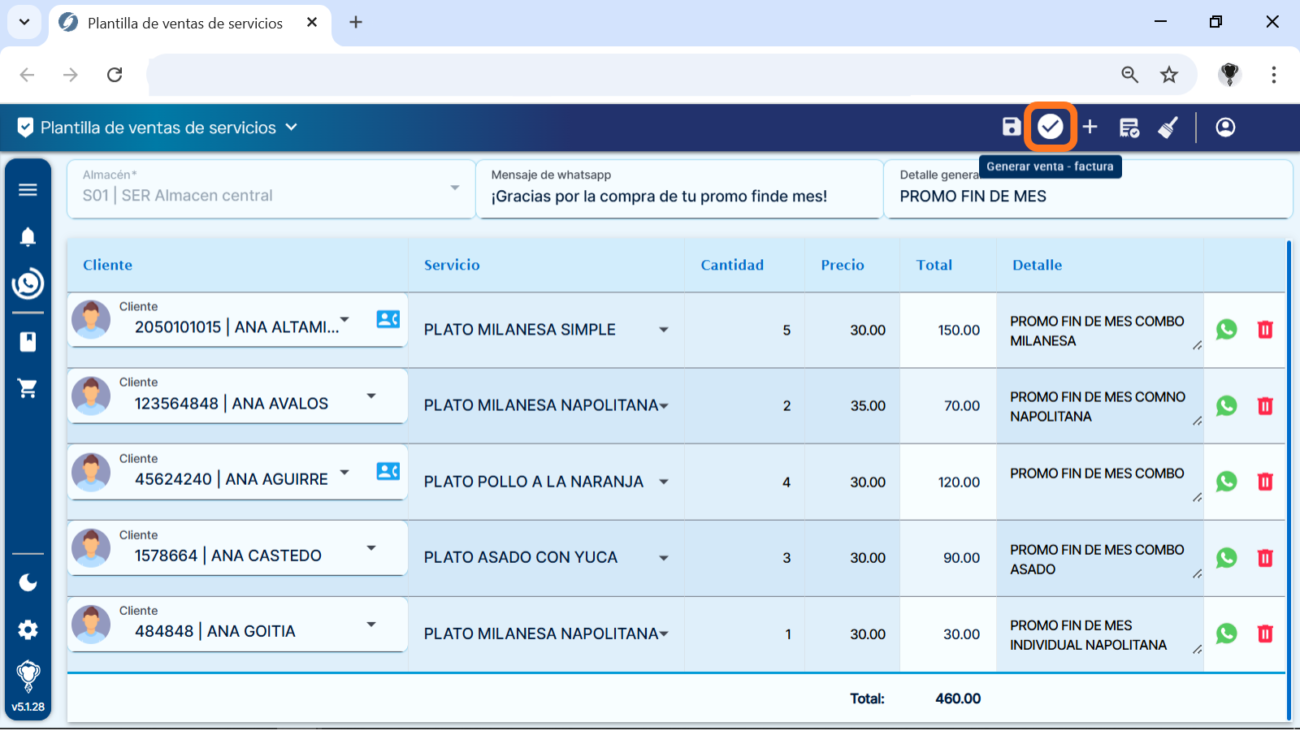The width and height of the screenshot is (1300, 731).
Task: Open the hamburger menu in sidebar
Action: [28, 190]
